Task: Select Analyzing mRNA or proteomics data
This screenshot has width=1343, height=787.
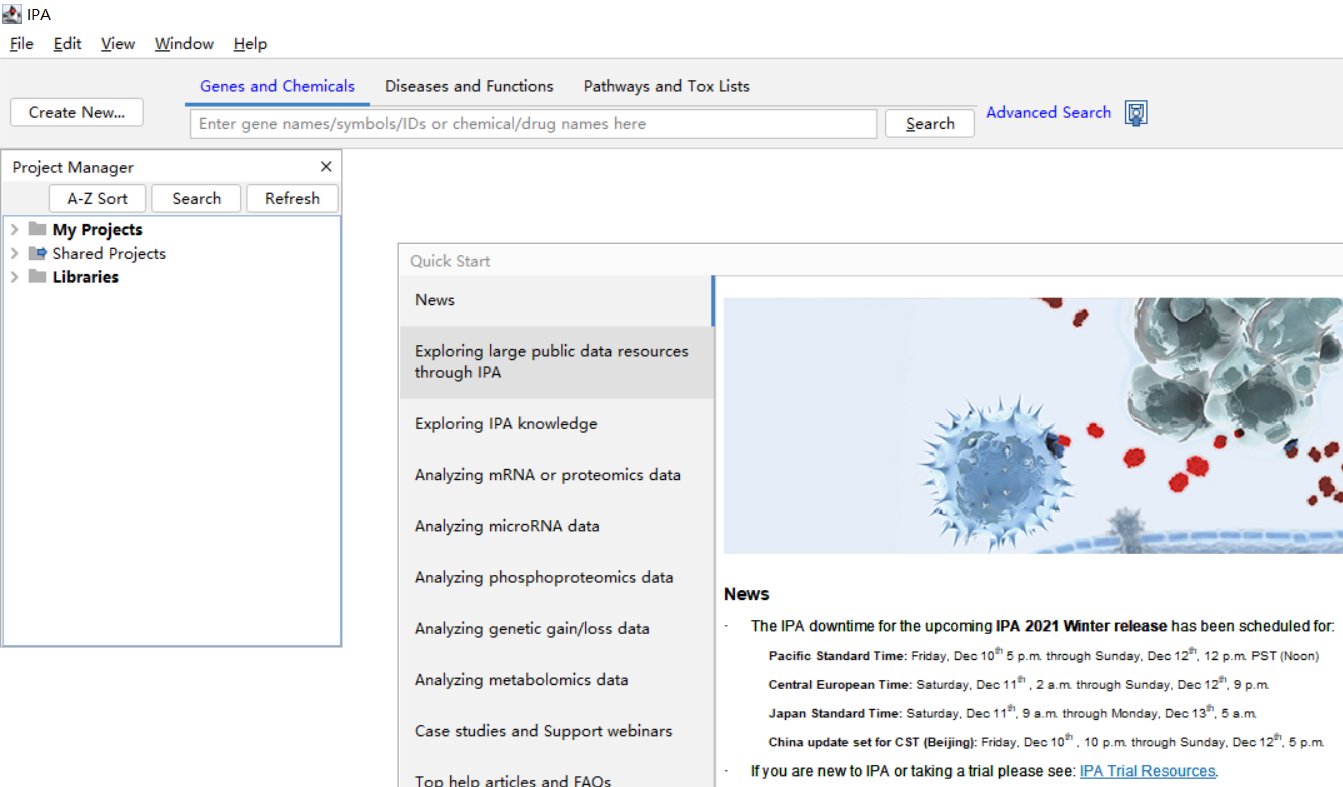Action: [556, 475]
